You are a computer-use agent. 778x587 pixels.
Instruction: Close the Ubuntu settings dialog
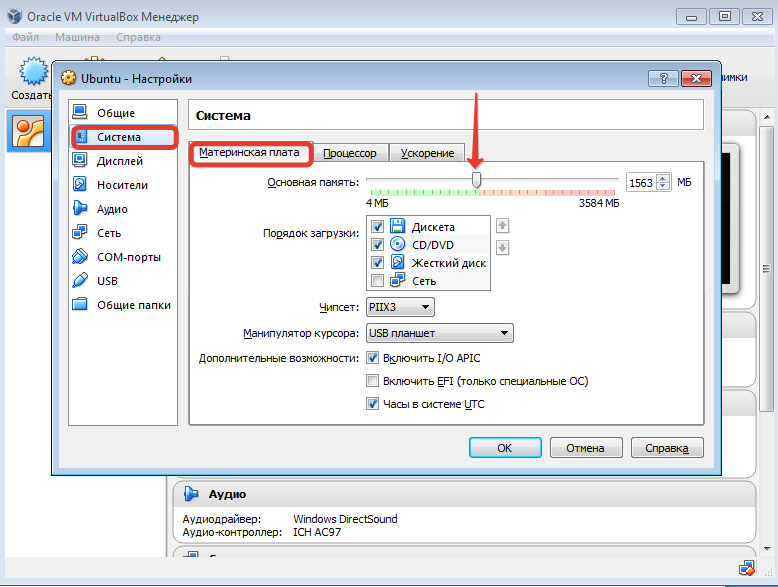pos(696,78)
